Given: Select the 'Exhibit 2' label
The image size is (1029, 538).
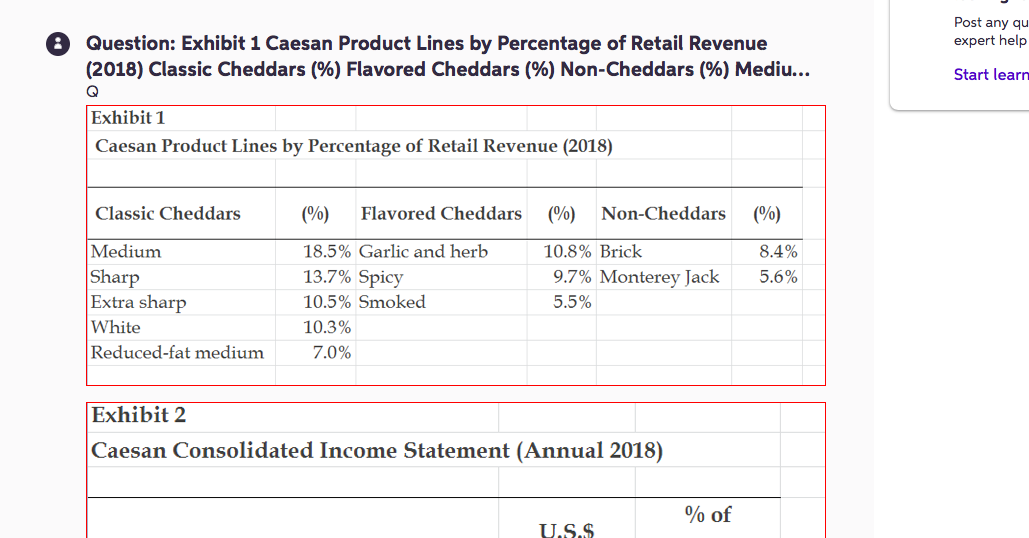Looking at the screenshot, I should (138, 415).
